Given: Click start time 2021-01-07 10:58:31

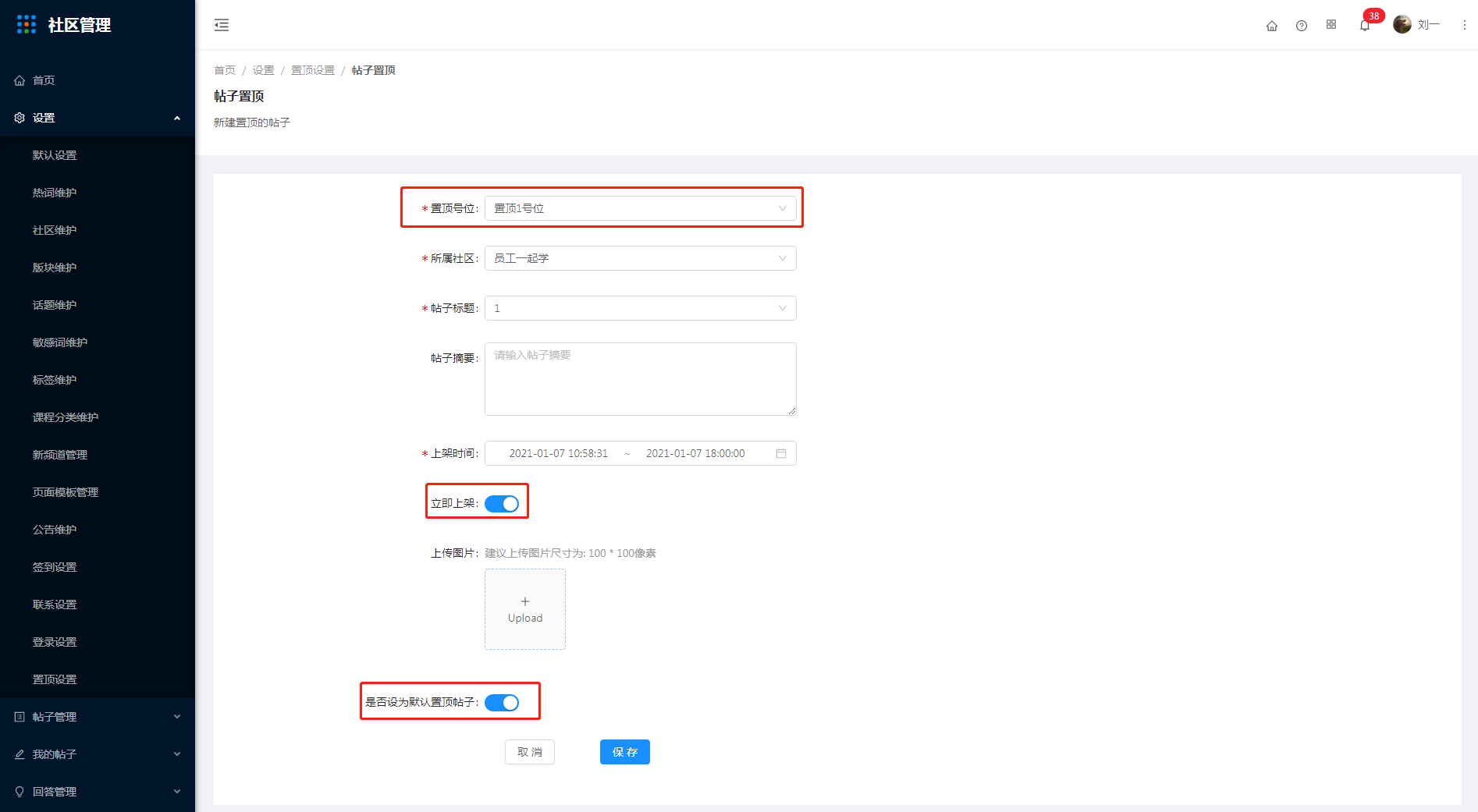Looking at the screenshot, I should click(559, 453).
